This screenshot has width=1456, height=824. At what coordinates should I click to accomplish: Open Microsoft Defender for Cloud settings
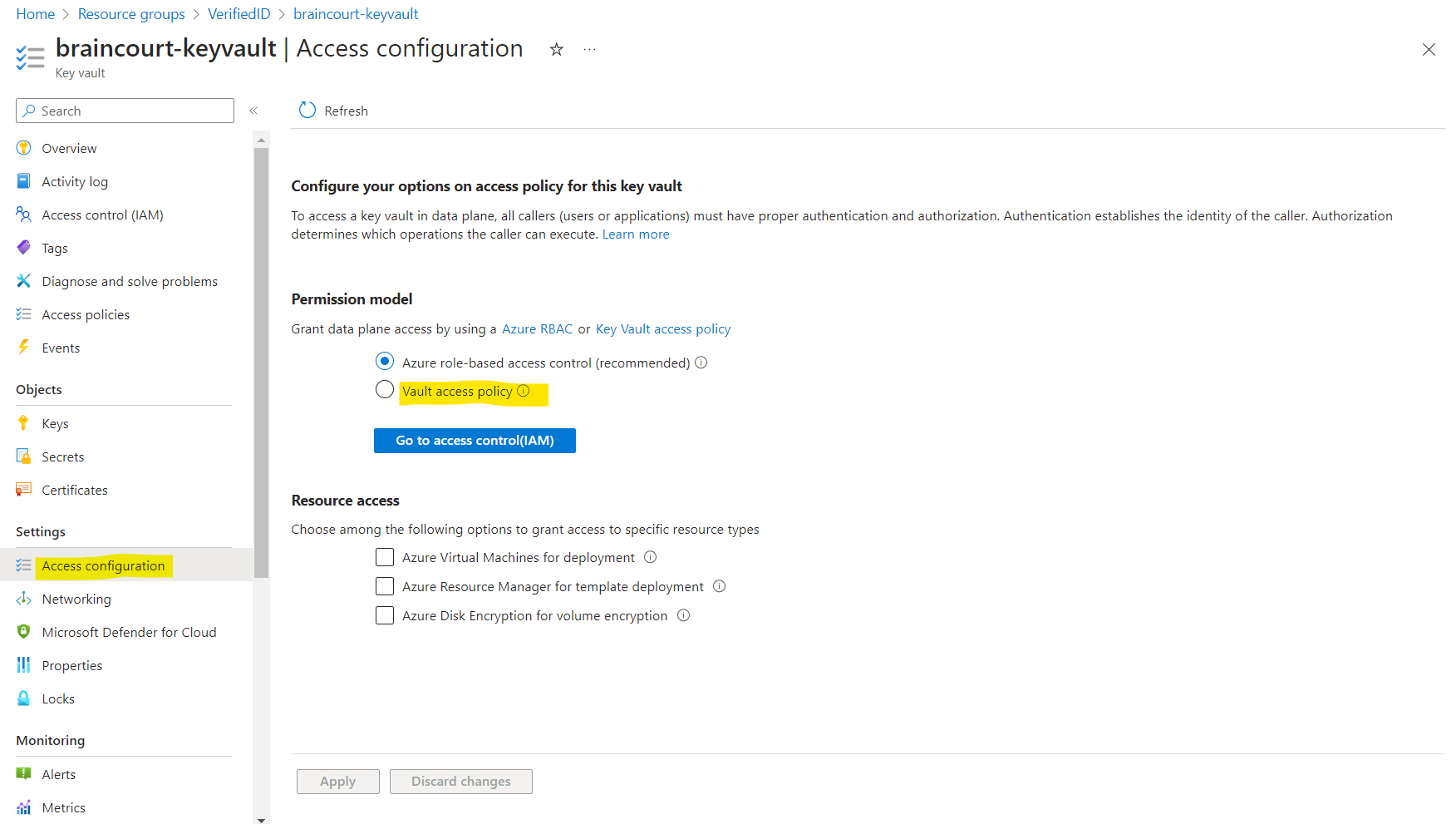click(x=129, y=631)
